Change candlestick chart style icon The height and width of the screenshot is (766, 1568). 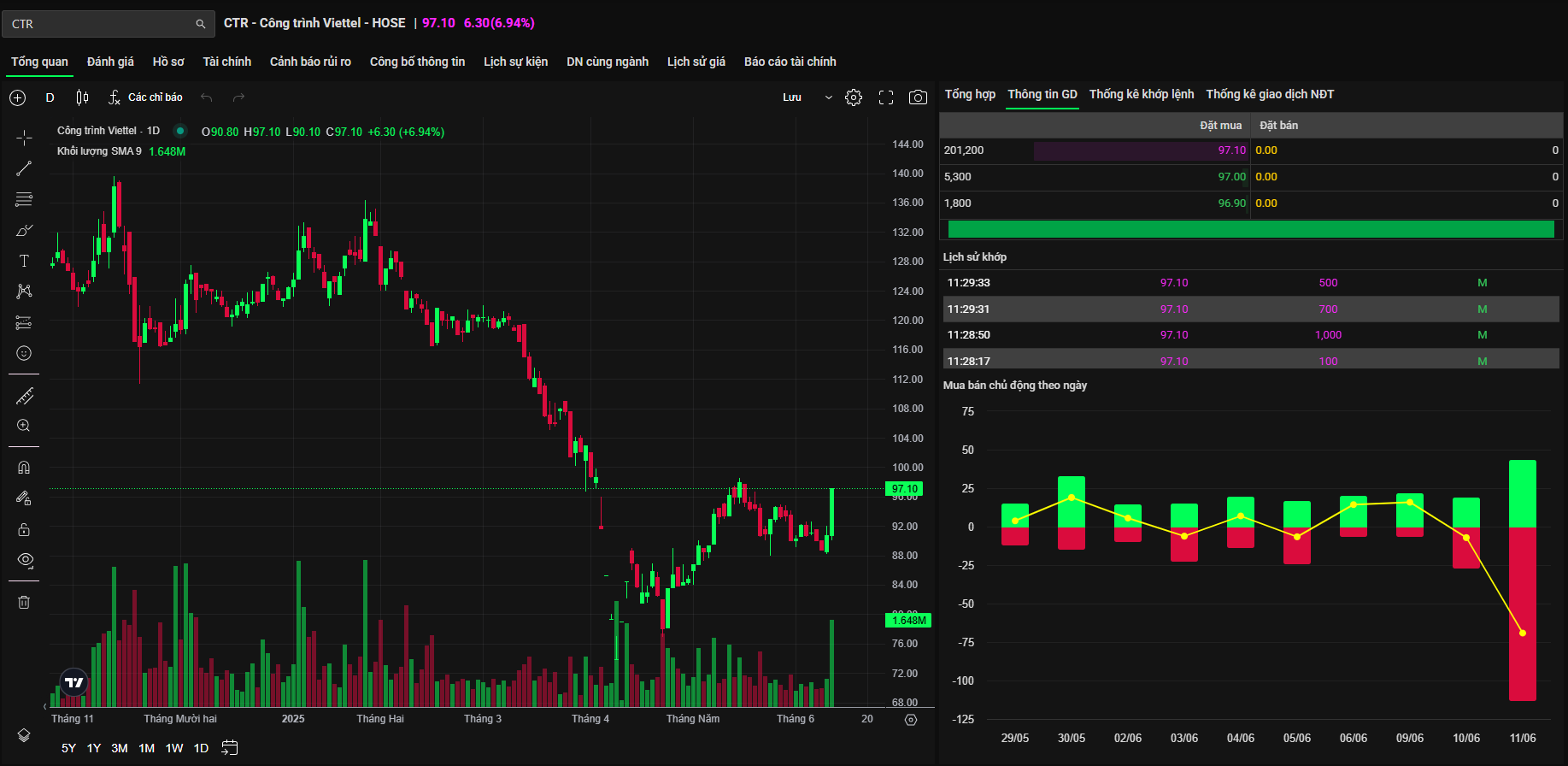82,97
